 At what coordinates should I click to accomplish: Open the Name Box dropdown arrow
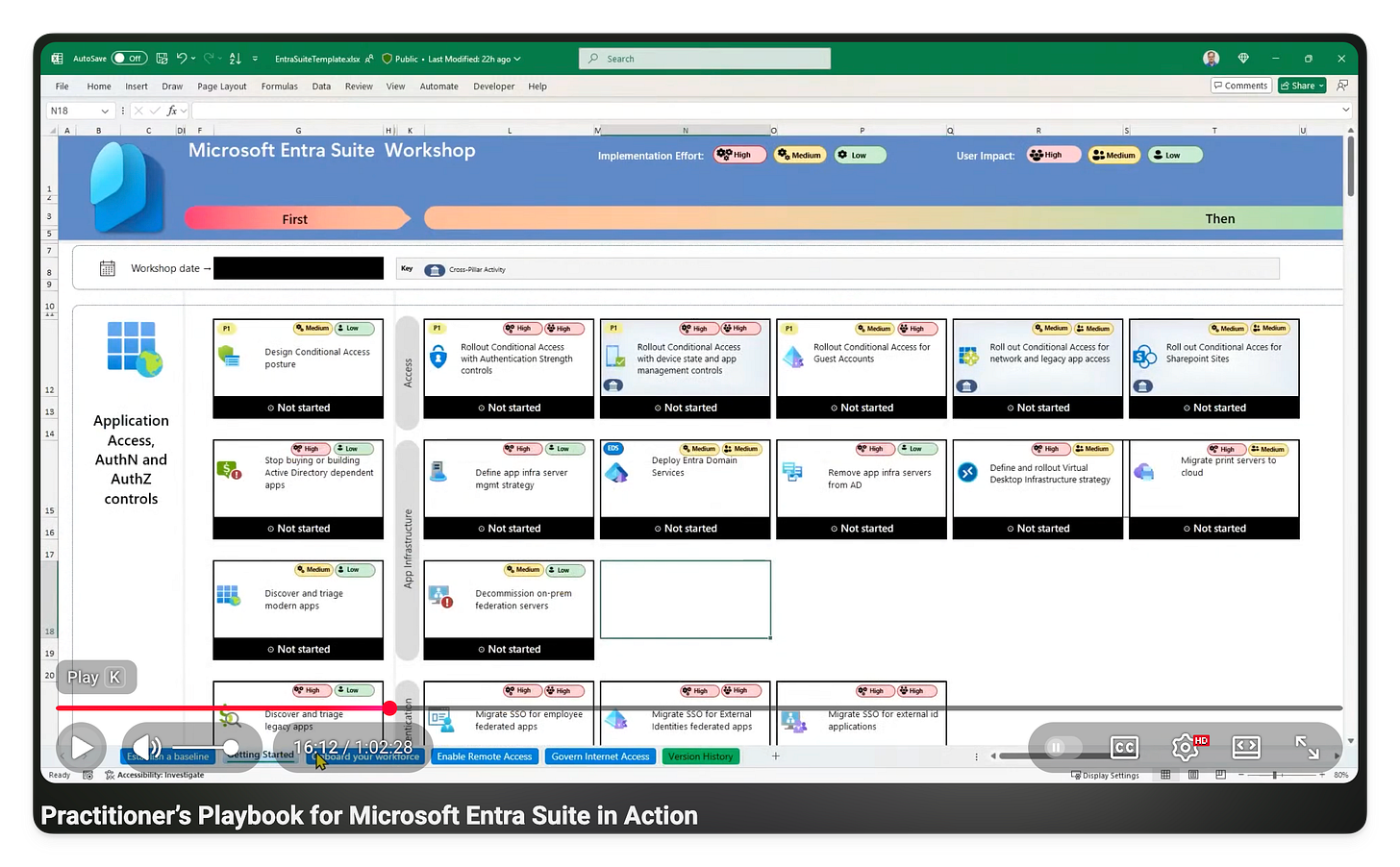105,111
